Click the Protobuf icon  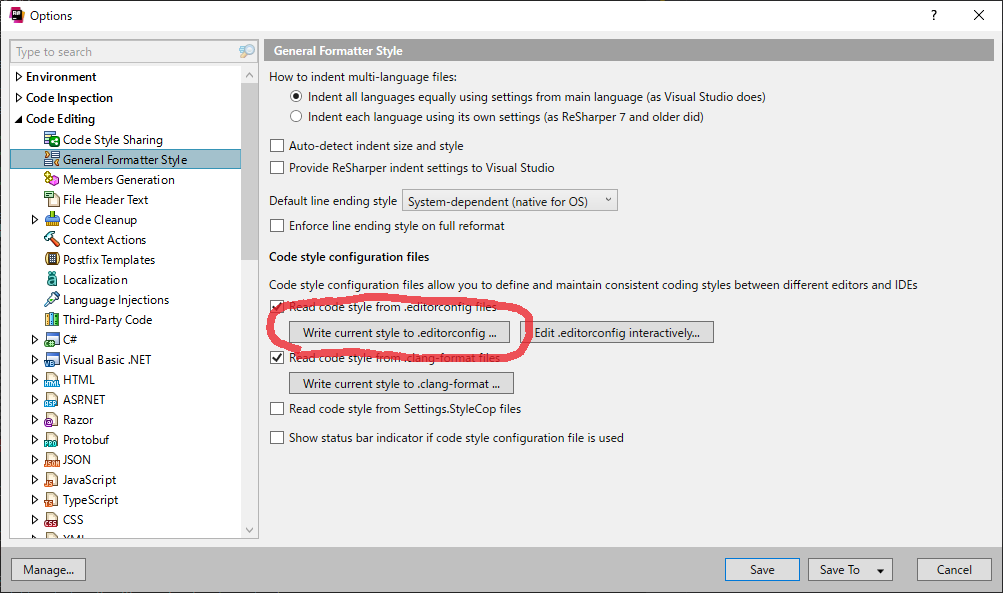pyautogui.click(x=52, y=440)
